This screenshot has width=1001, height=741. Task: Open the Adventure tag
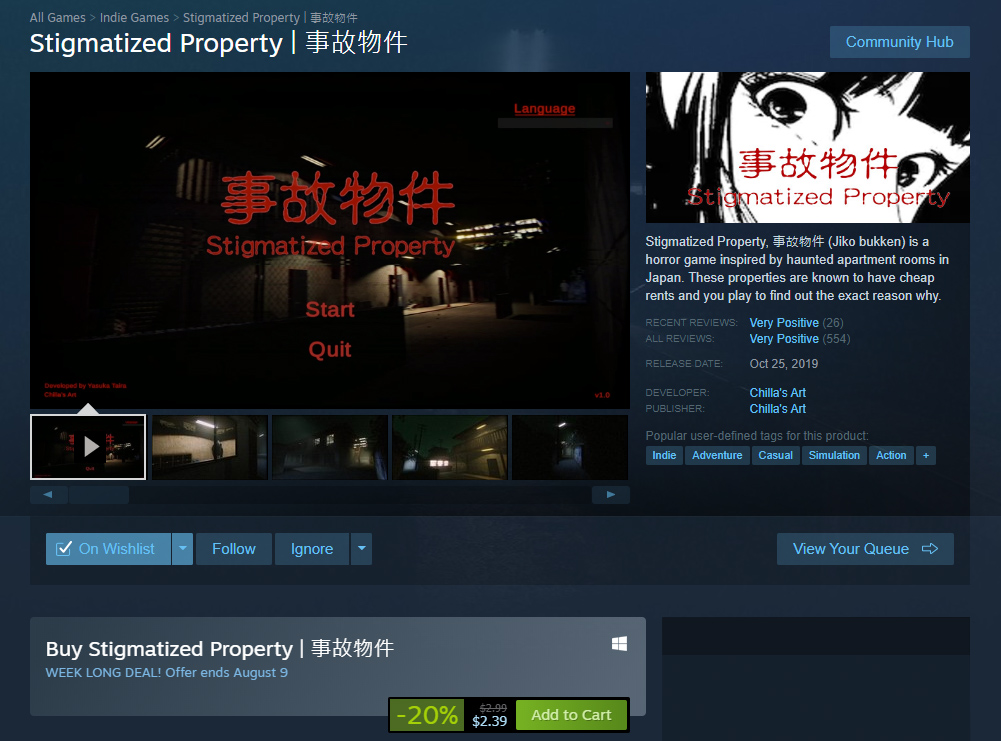tap(717, 455)
